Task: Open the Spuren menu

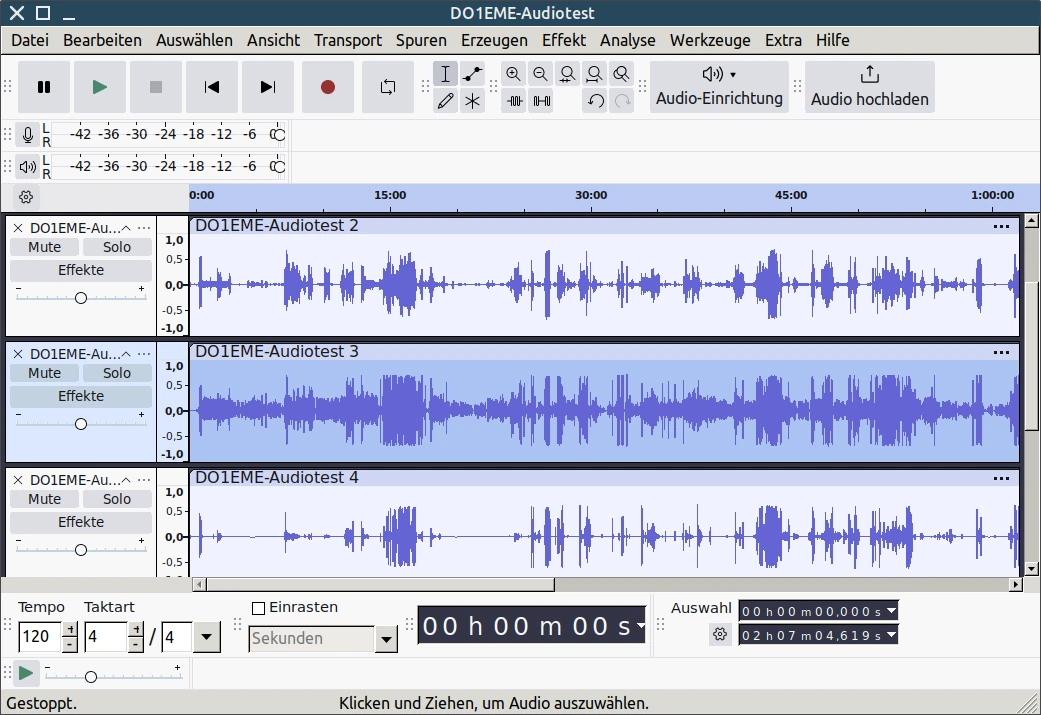Action: click(421, 40)
